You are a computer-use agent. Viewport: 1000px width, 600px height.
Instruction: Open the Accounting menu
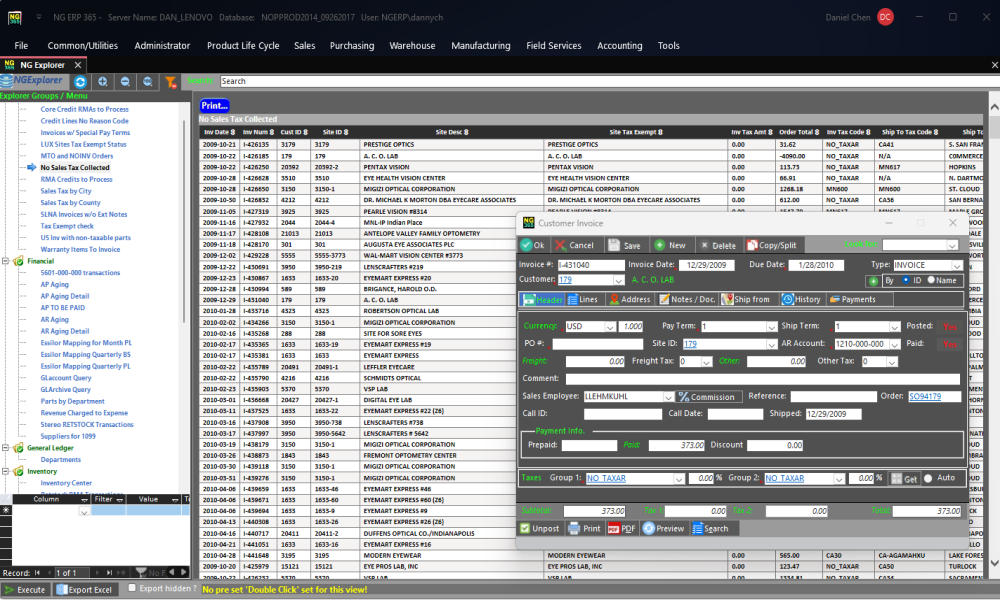(x=619, y=45)
